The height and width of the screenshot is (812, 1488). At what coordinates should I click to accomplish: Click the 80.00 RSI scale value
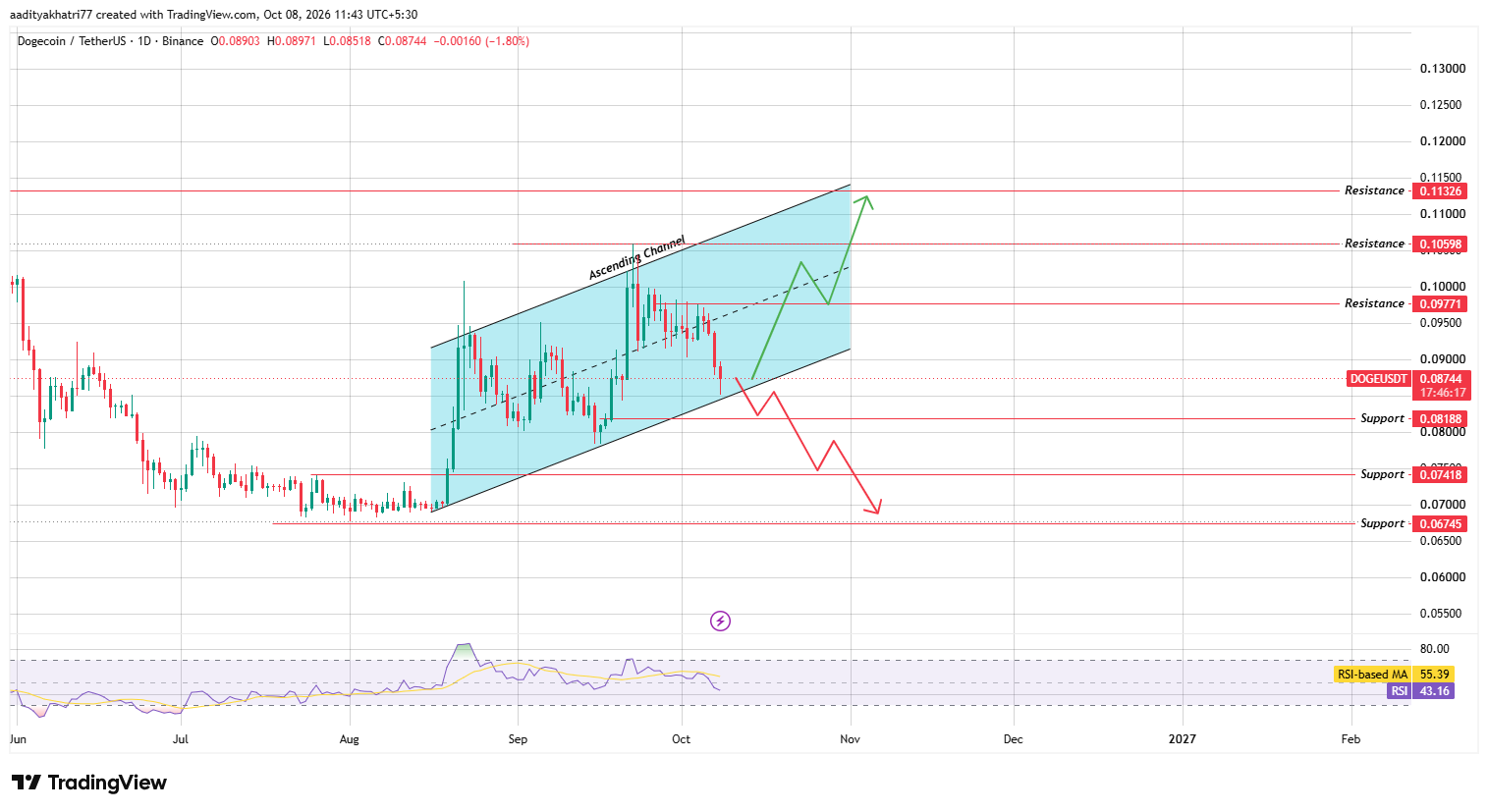tap(1435, 649)
